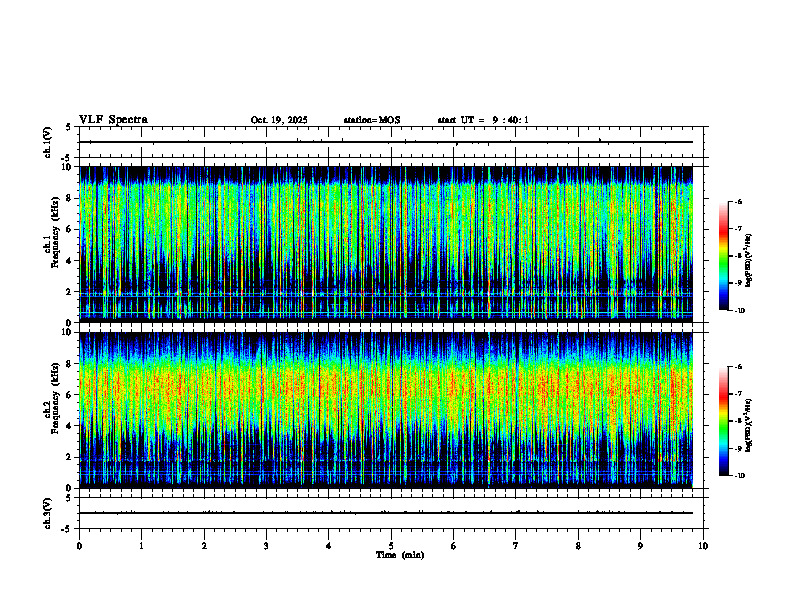Click the ch.1 colorbar log(PSD) label

(749, 261)
